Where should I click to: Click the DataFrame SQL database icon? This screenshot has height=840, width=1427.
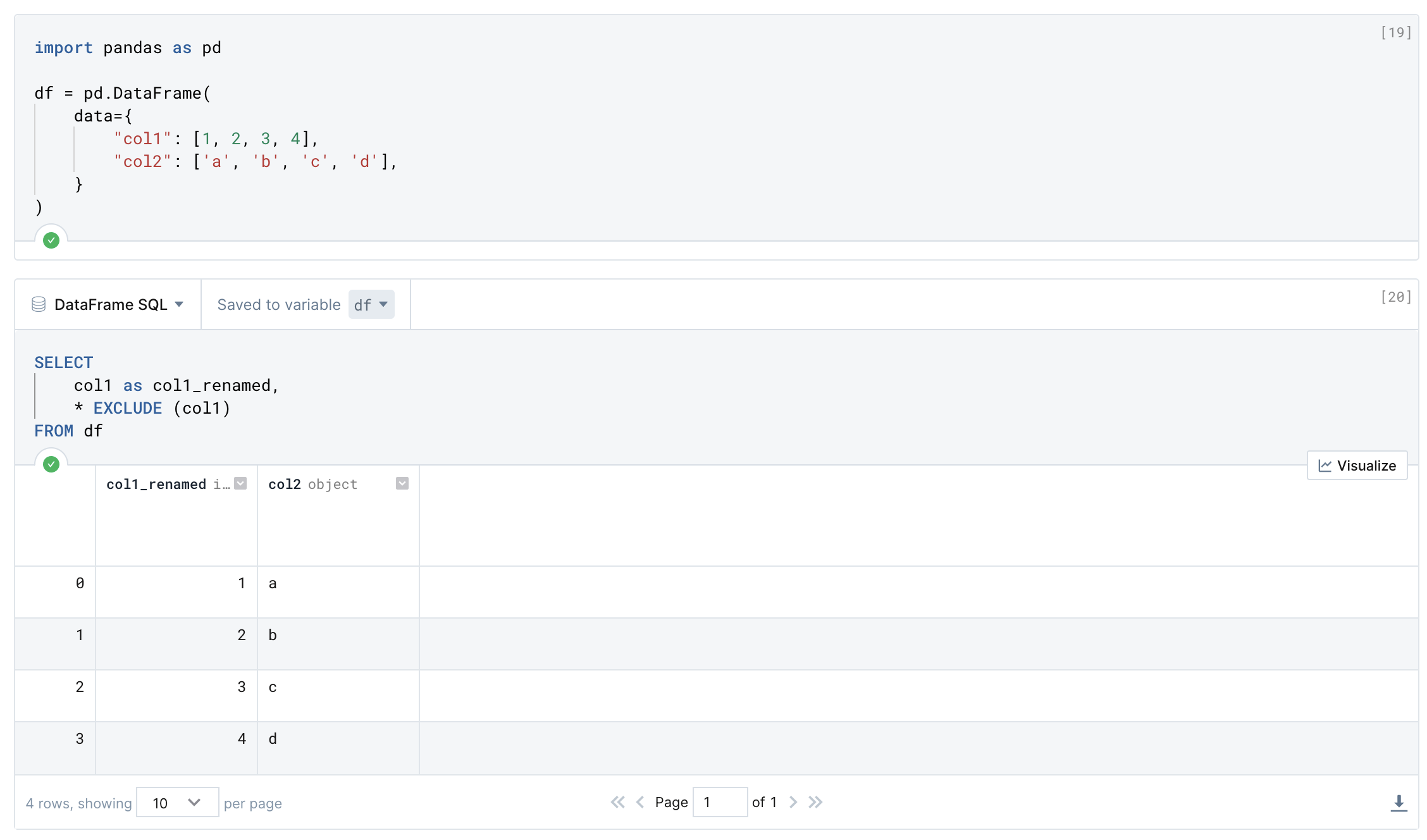click(39, 304)
